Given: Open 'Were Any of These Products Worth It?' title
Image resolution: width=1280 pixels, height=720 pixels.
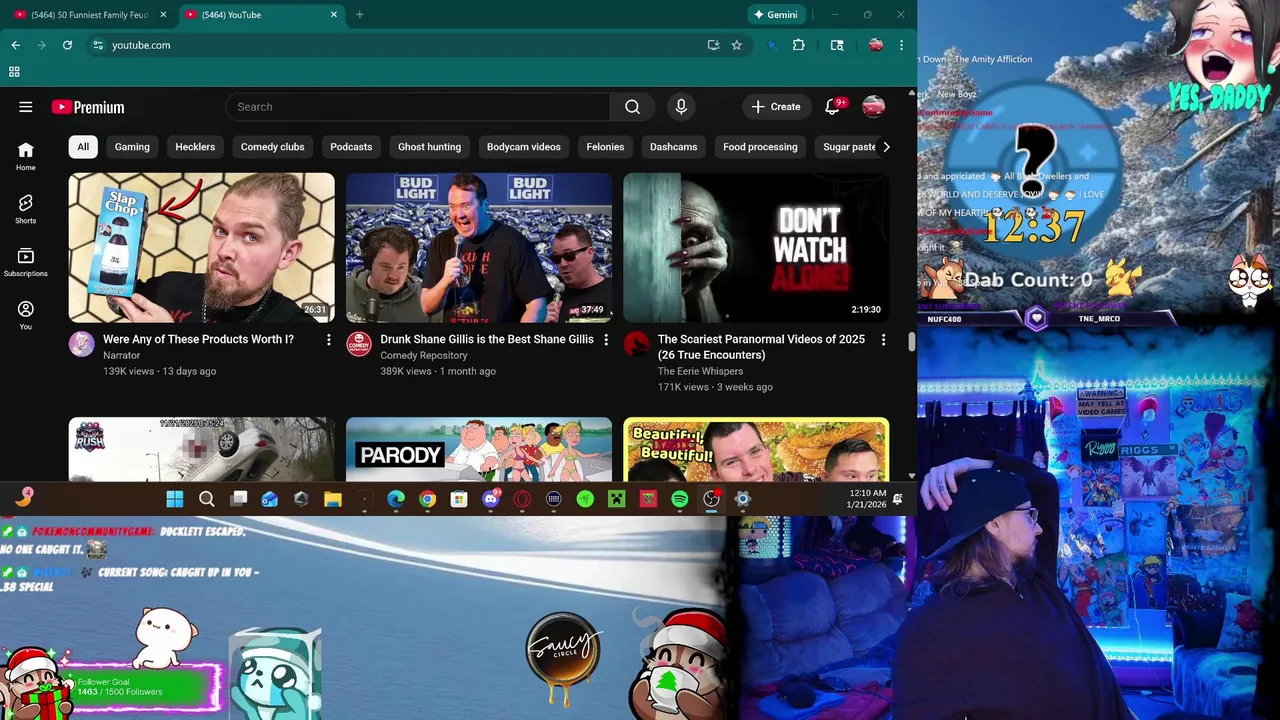Looking at the screenshot, I should 198,339.
